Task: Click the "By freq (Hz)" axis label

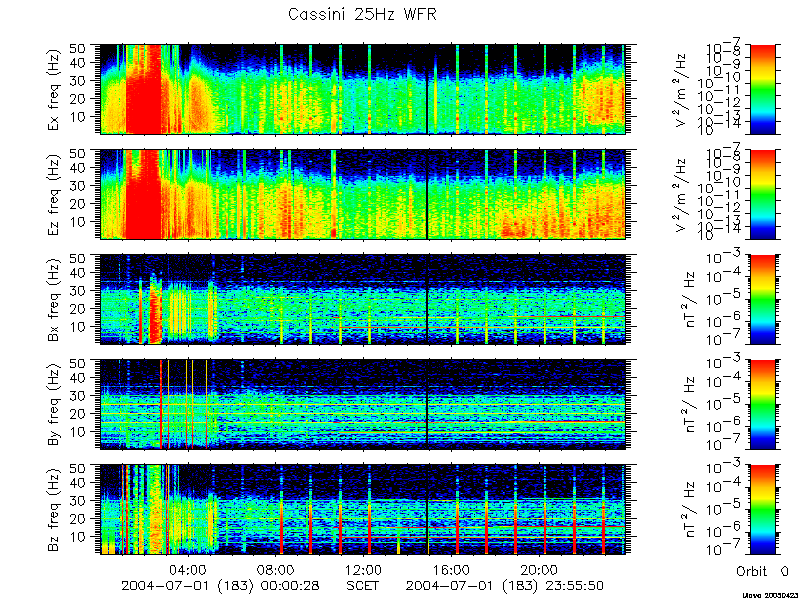Action: point(55,404)
